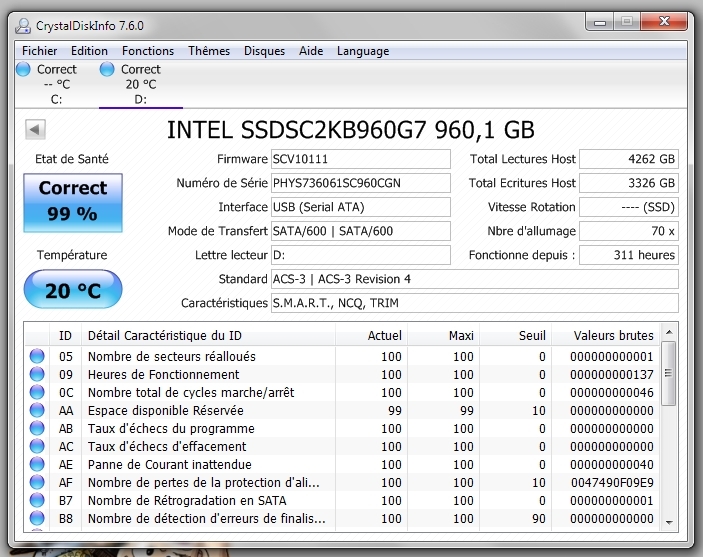Open the Thèmes menu
Image resolution: width=703 pixels, height=557 pixels.
(209, 51)
